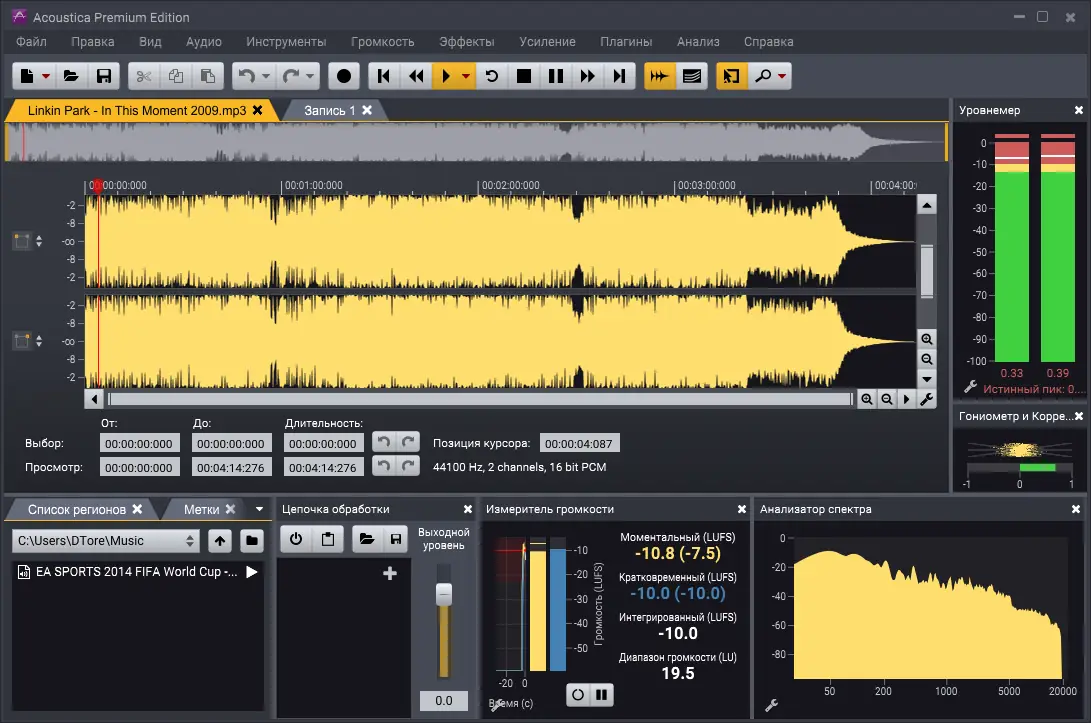Save the processing chain
1091x723 pixels.
click(395, 539)
